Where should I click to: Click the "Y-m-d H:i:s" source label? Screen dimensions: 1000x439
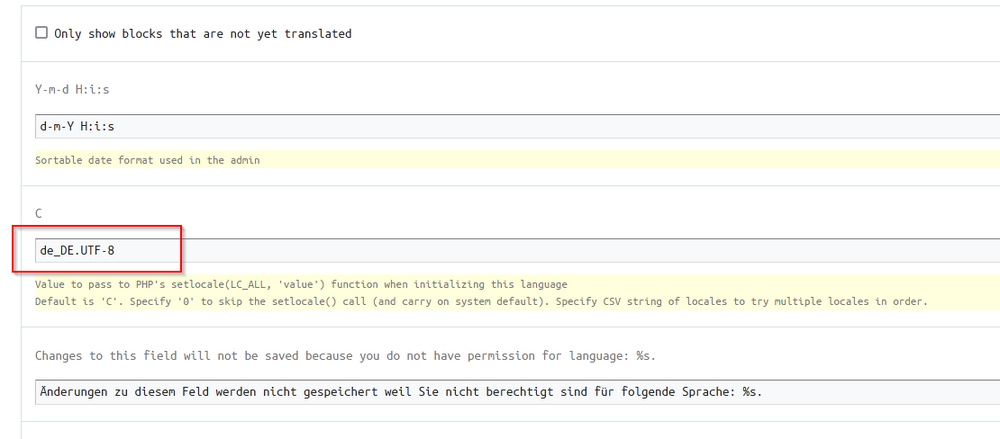pyautogui.click(x=74, y=88)
